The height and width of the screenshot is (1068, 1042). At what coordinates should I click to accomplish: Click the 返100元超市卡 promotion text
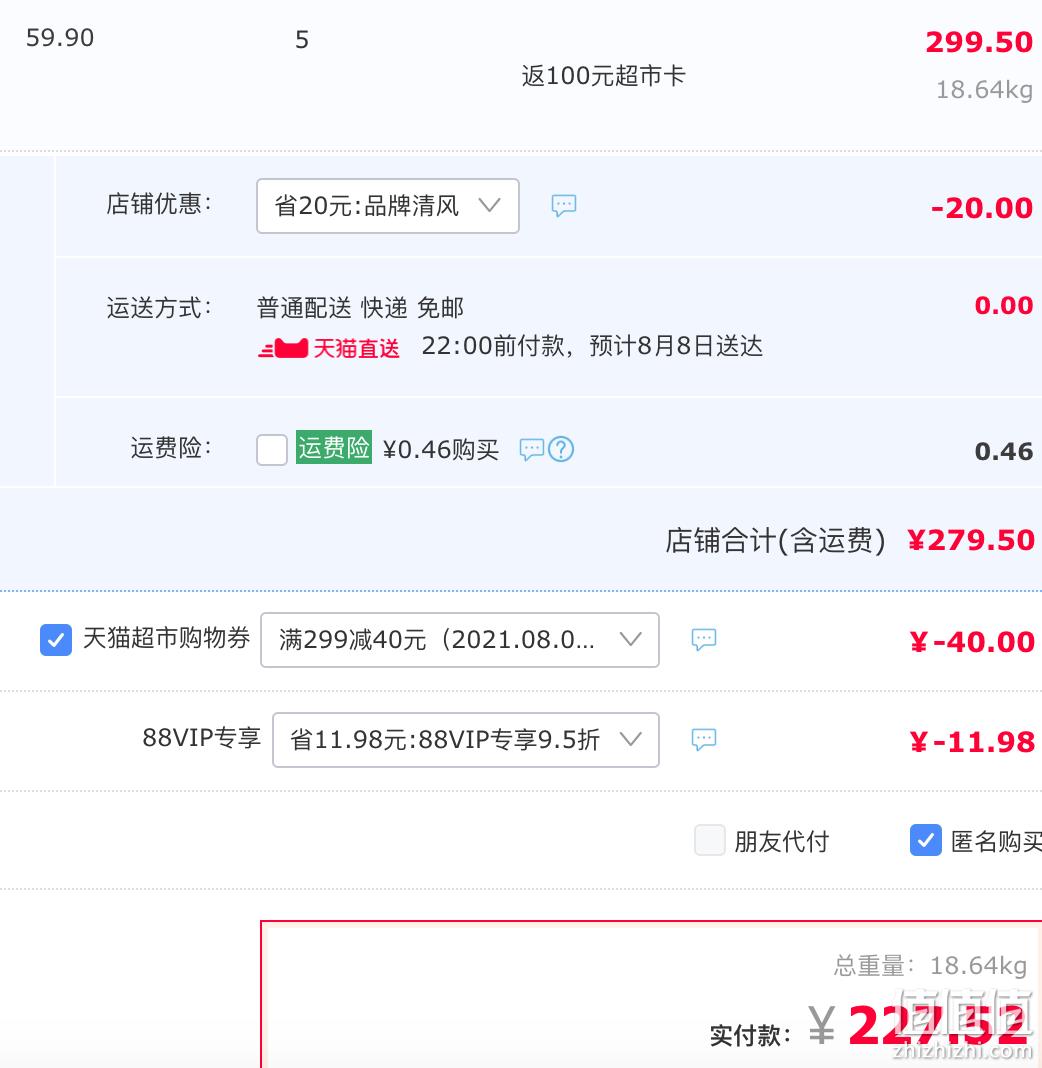[603, 76]
